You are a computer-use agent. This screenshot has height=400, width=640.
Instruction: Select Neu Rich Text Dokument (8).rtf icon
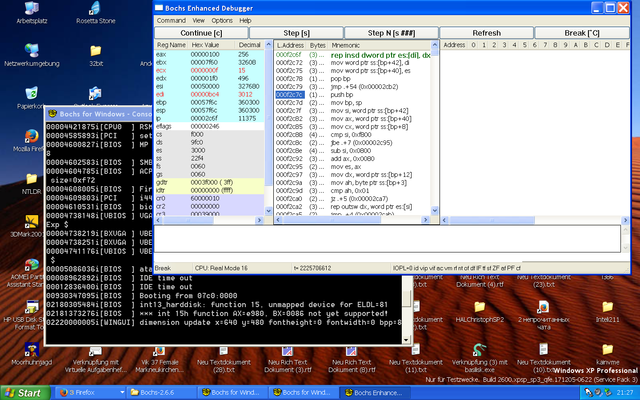pyautogui.click(x=351, y=358)
